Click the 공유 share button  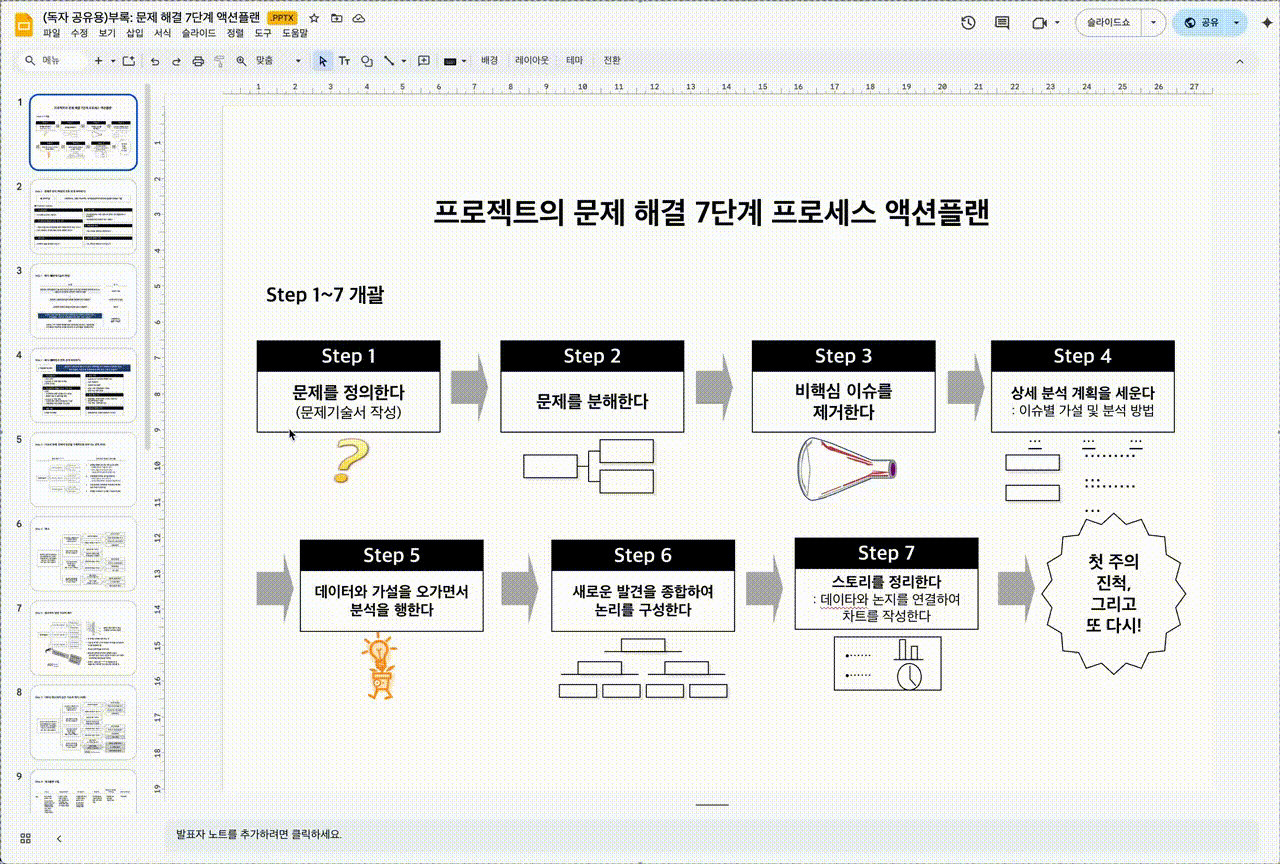1201,23
